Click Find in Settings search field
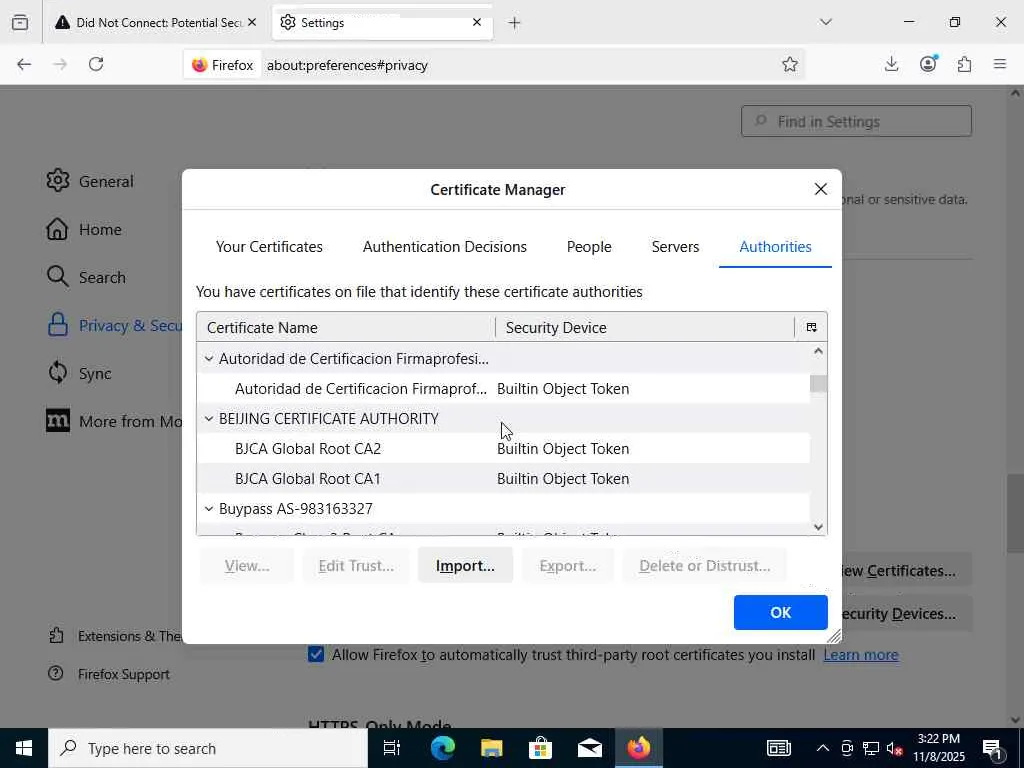Viewport: 1024px width, 768px height. tap(856, 121)
